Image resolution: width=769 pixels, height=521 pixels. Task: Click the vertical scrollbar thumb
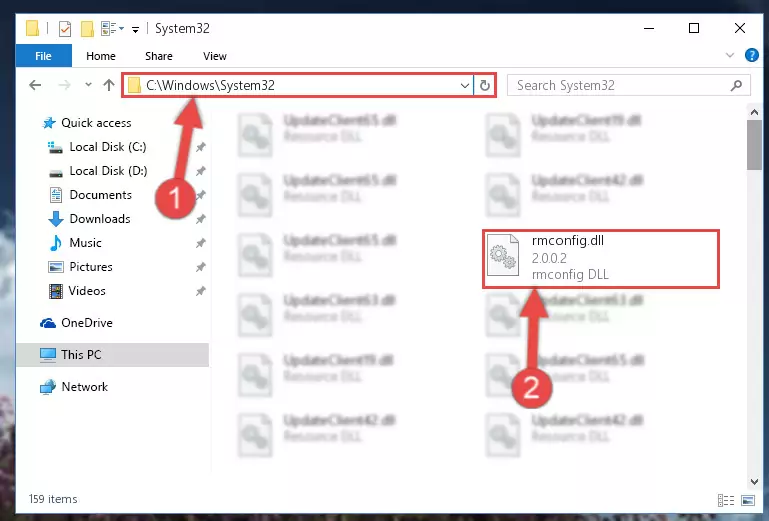[x=754, y=145]
